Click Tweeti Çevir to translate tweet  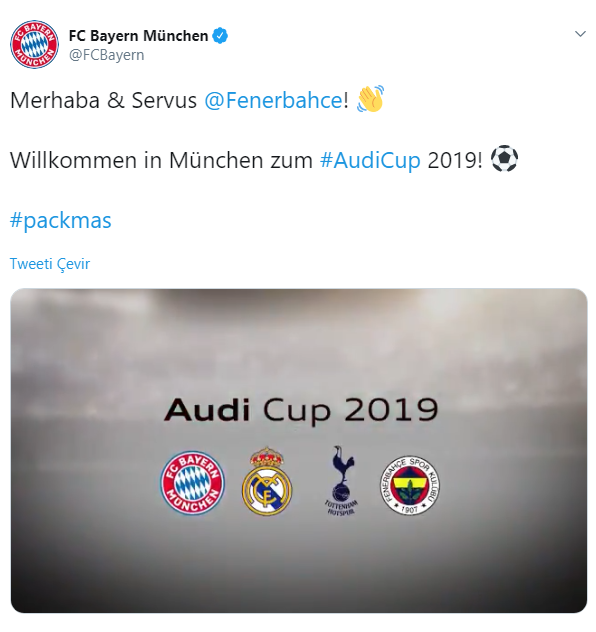pyautogui.click(x=50, y=264)
